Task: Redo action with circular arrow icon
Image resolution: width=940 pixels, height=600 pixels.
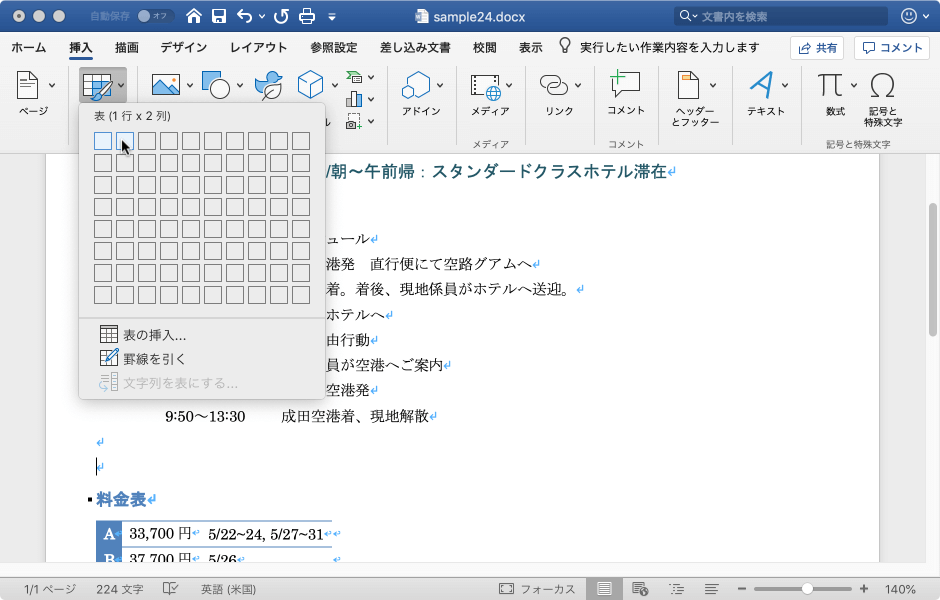Action: click(281, 16)
